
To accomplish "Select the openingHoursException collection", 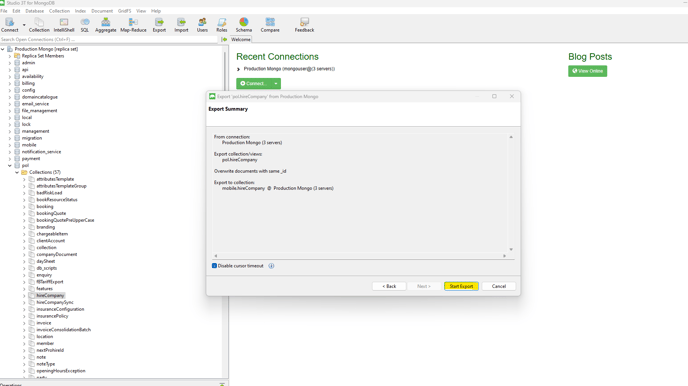I will click(61, 371).
